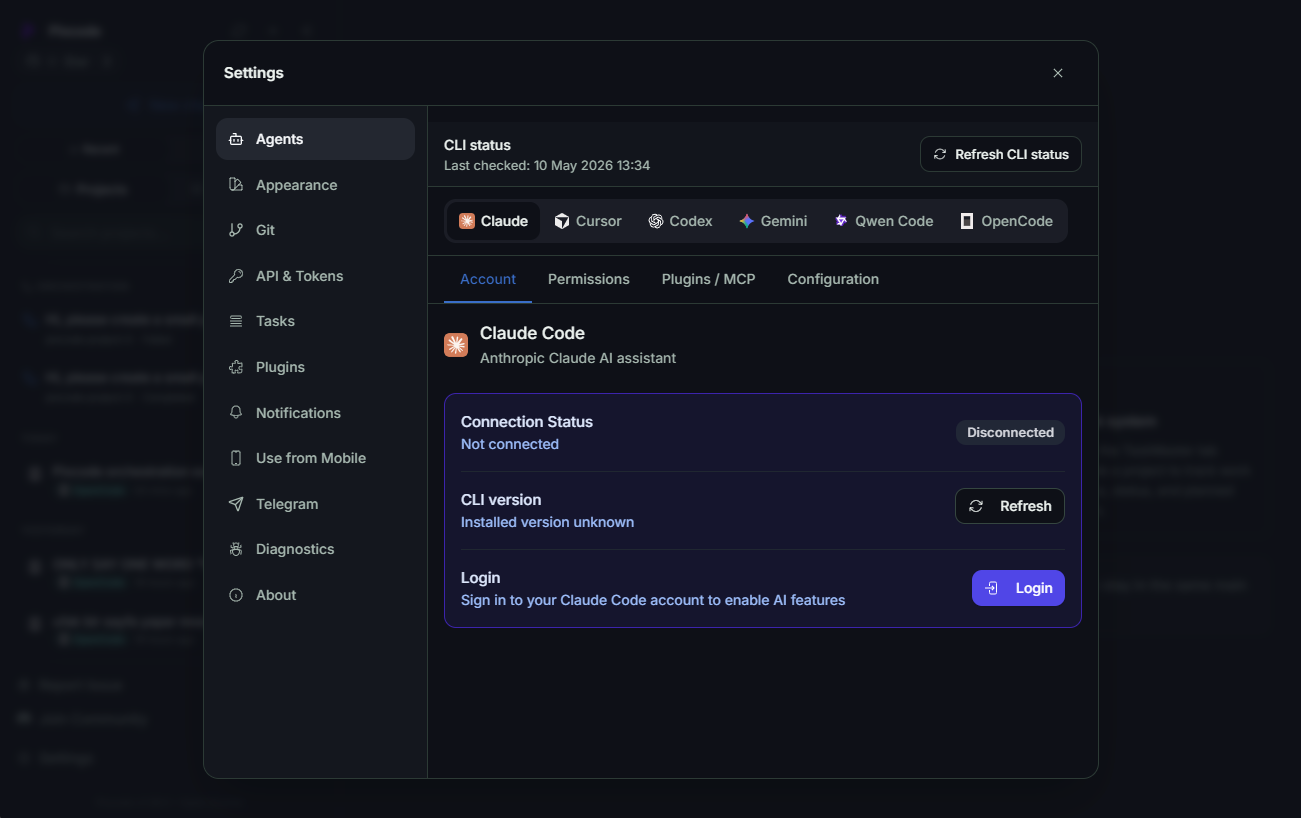Select the "Last checked: 10 May 2026 13:34" text
The height and width of the screenshot is (818, 1301).
(x=547, y=165)
